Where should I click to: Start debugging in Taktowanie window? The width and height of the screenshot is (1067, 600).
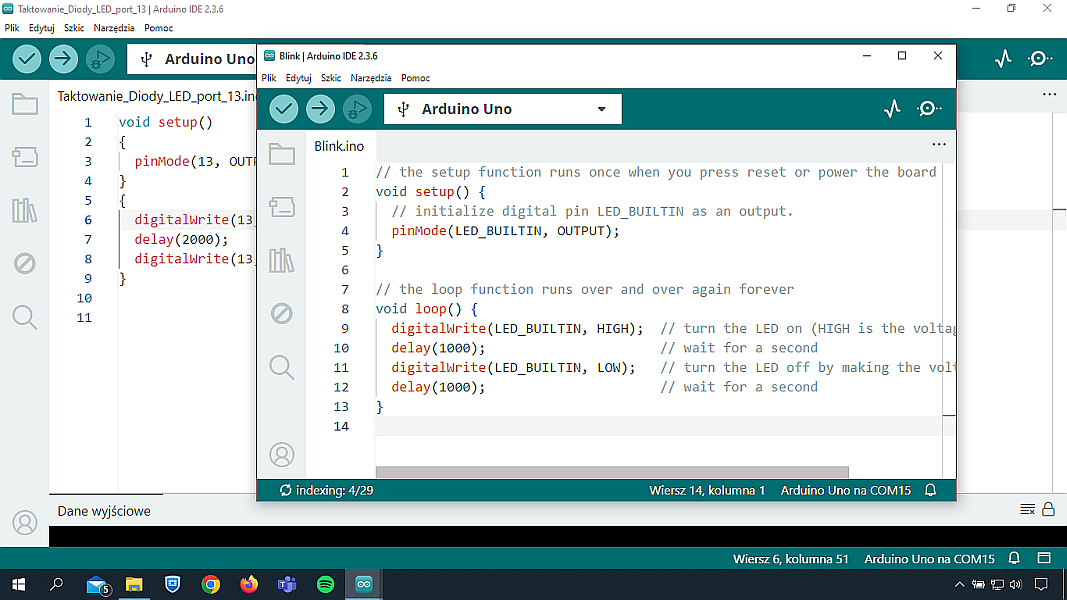point(100,59)
